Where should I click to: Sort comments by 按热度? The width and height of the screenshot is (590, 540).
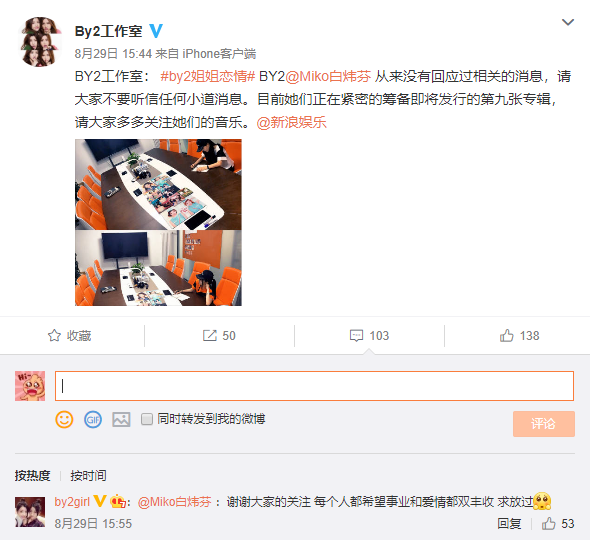(32, 476)
